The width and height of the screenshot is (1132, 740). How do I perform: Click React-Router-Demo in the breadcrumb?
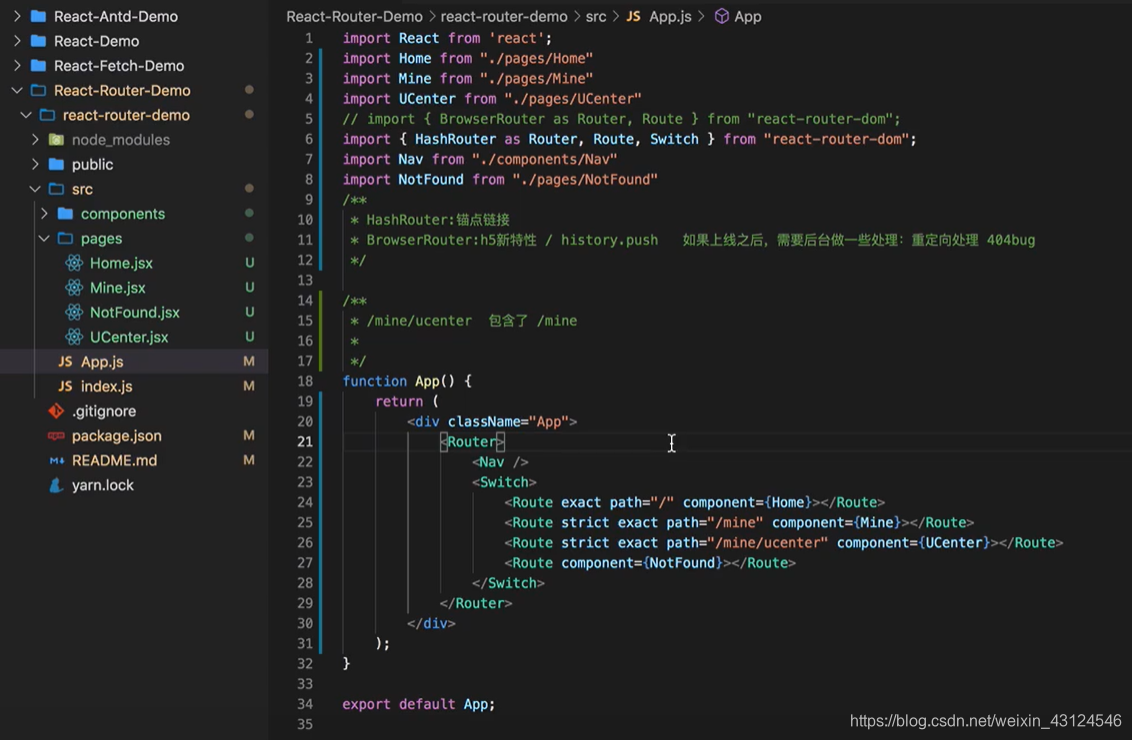point(354,16)
